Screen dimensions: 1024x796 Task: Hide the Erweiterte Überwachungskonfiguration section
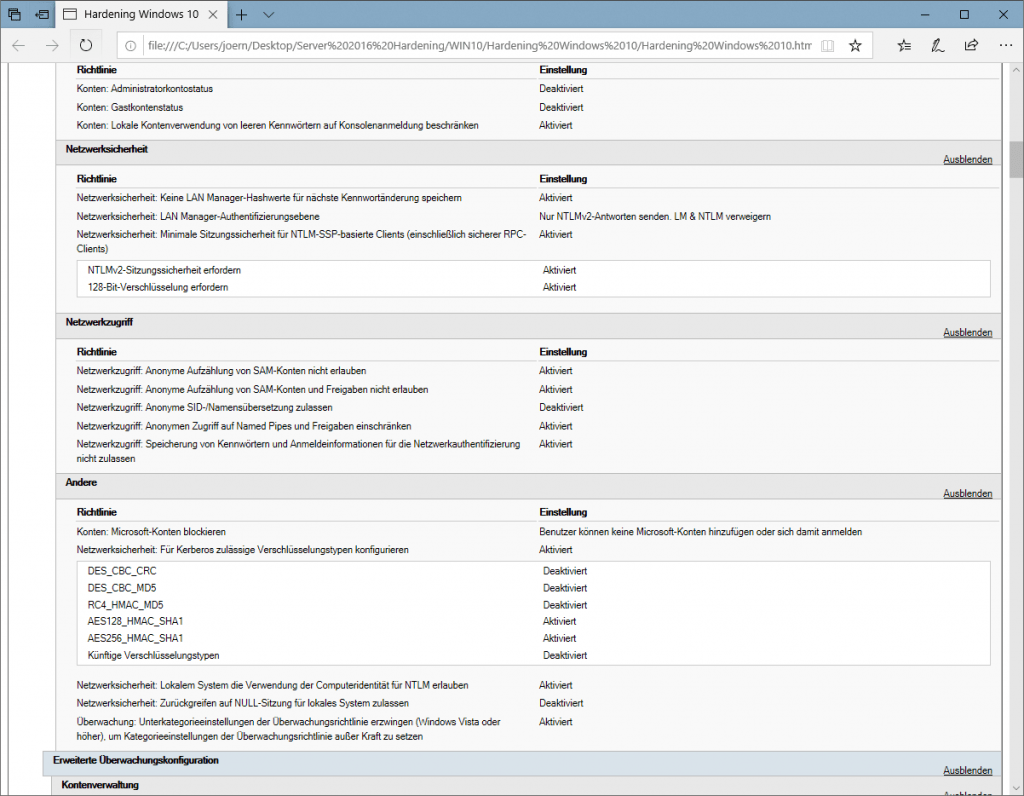[967, 770]
